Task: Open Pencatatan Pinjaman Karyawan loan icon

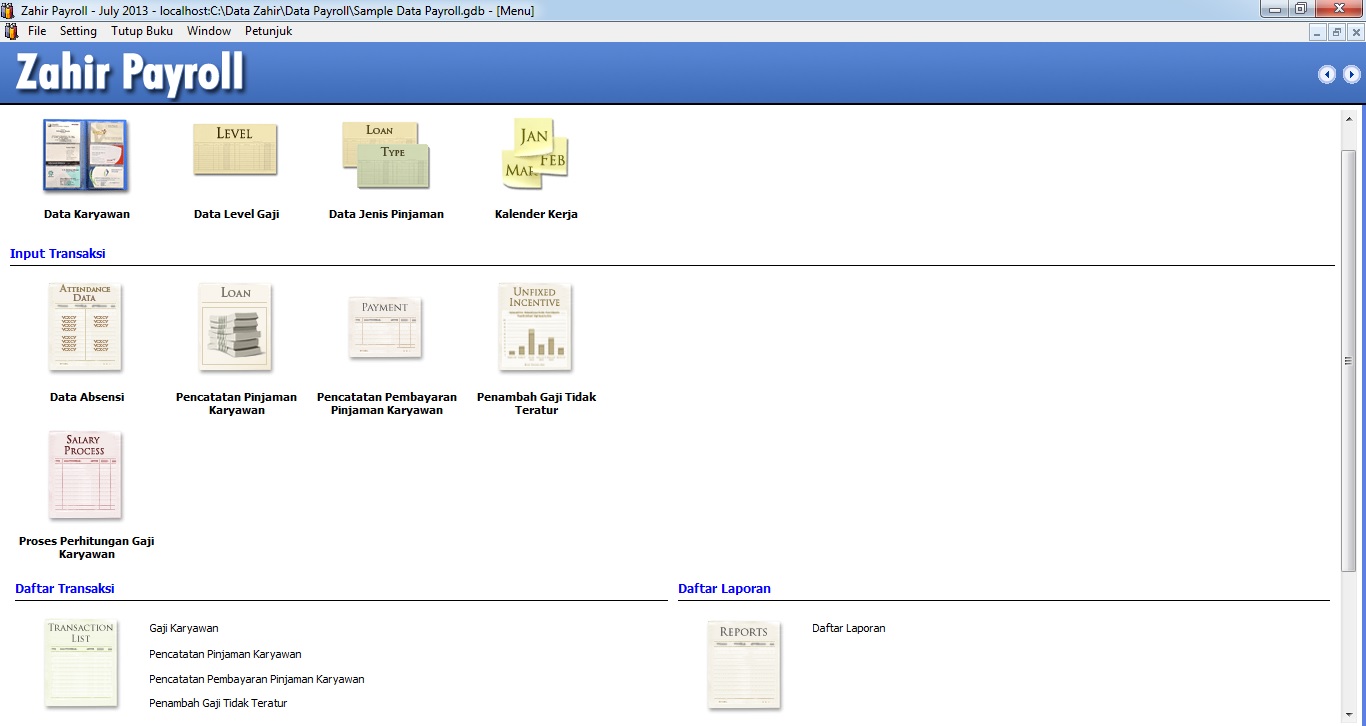Action: pyautogui.click(x=236, y=327)
